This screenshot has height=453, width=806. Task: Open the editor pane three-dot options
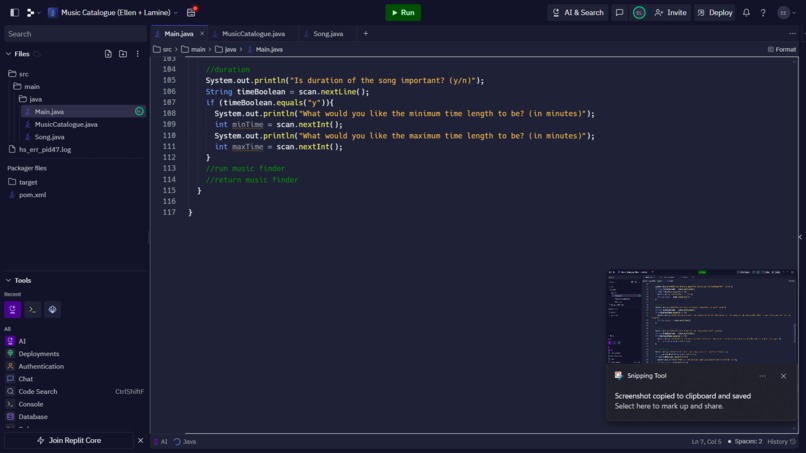(792, 33)
